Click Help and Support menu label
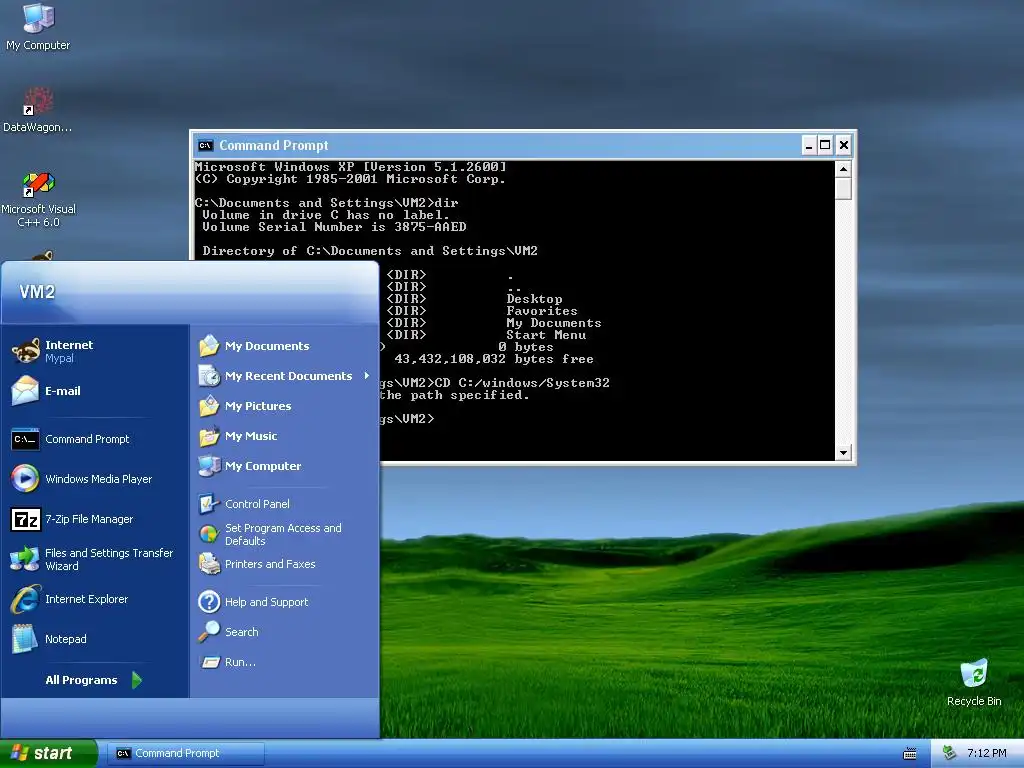The image size is (1024, 768). 266,601
